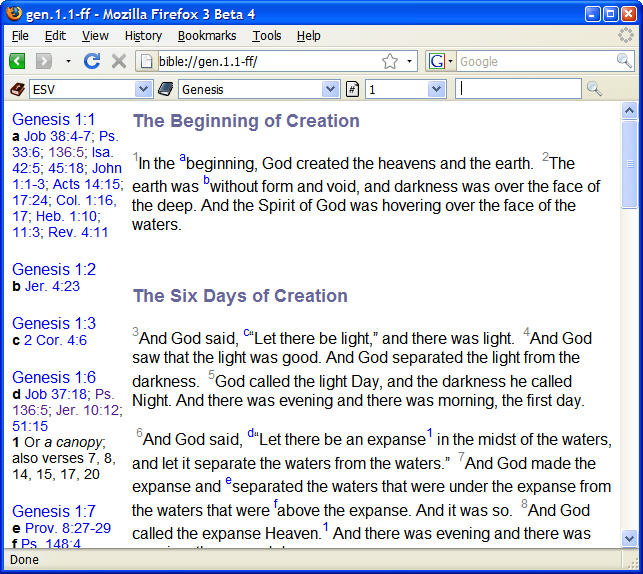Screen dimensions: 643x574
Task: Follow the Rev. 4:11 cross reference
Action: pos(78,232)
